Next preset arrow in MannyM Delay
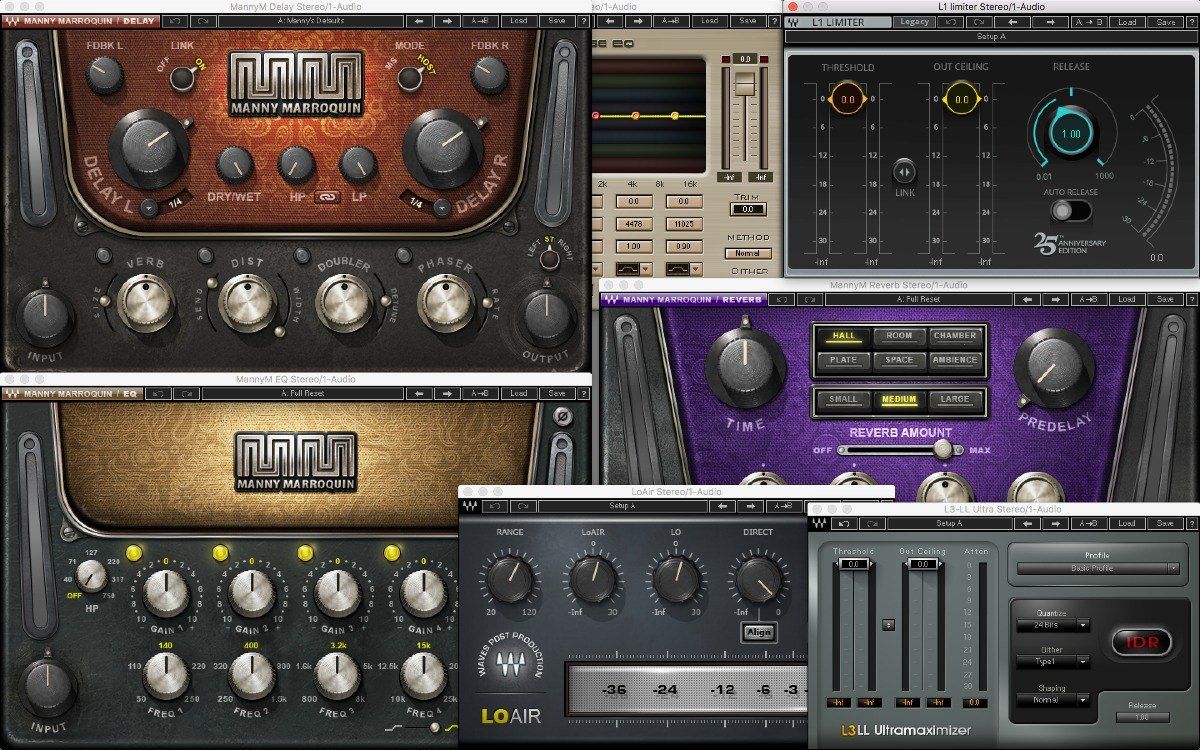The height and width of the screenshot is (750, 1200). click(x=448, y=21)
